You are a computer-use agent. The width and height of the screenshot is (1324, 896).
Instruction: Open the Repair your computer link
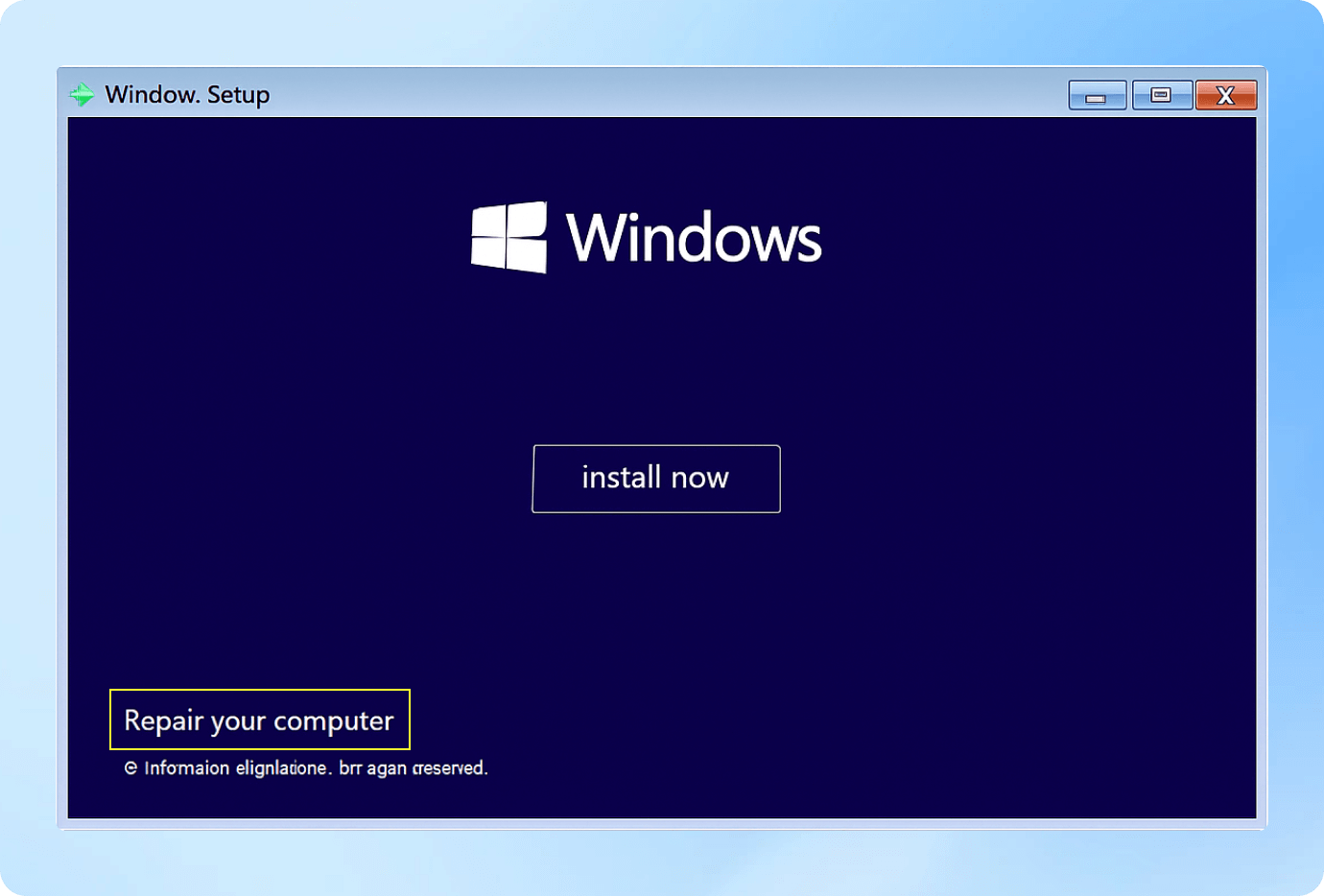[x=259, y=719]
